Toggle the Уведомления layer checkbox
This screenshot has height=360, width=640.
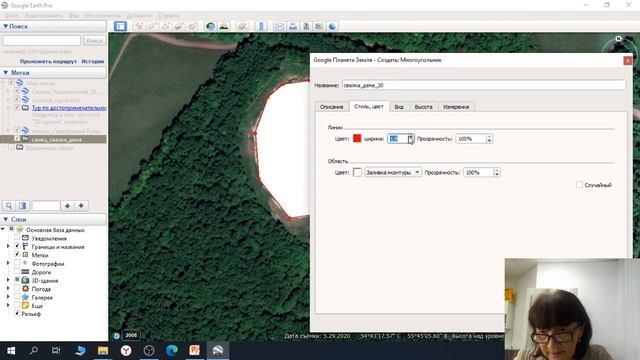tap(17, 238)
